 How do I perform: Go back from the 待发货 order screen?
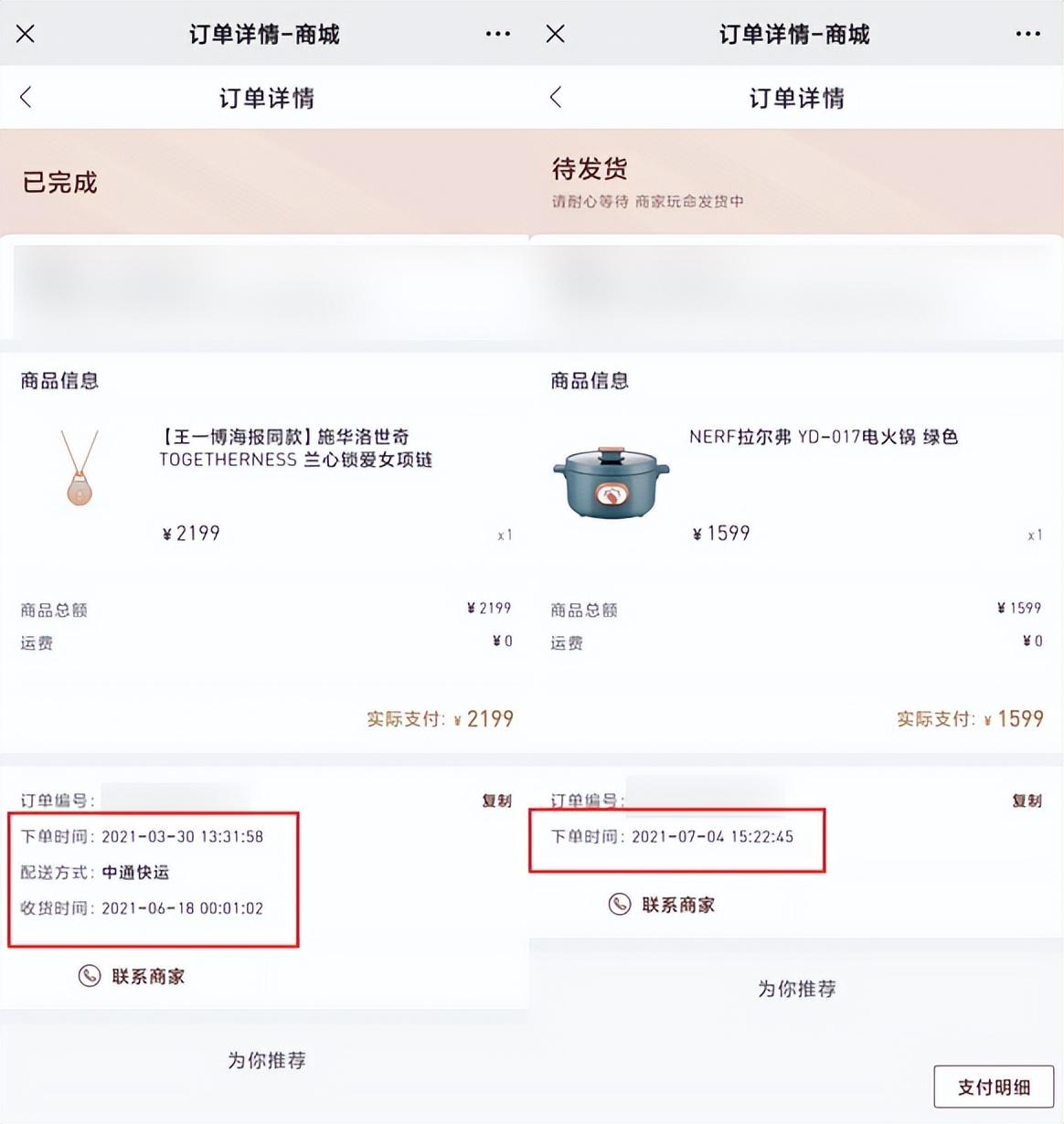tap(556, 97)
